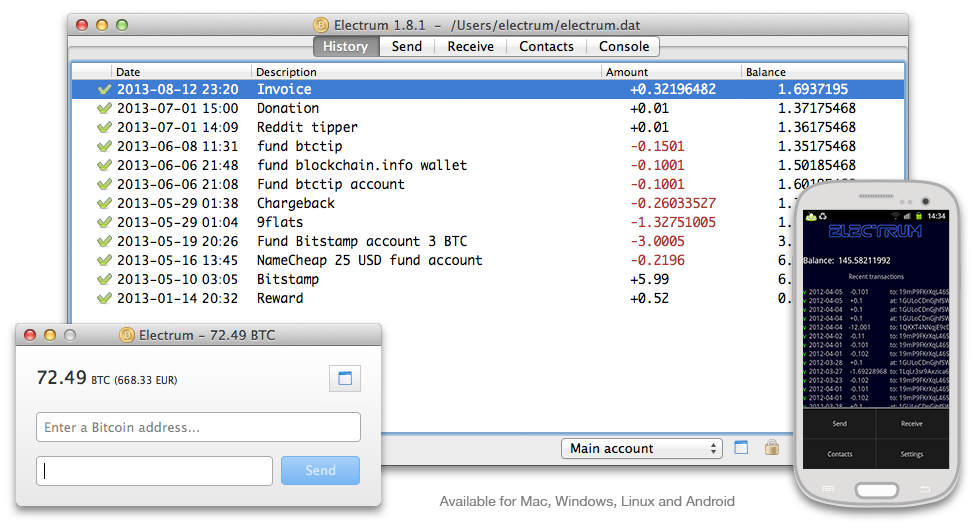
Task: Click the checkmark on Fund Bitstamp account row
Action: tap(104, 241)
